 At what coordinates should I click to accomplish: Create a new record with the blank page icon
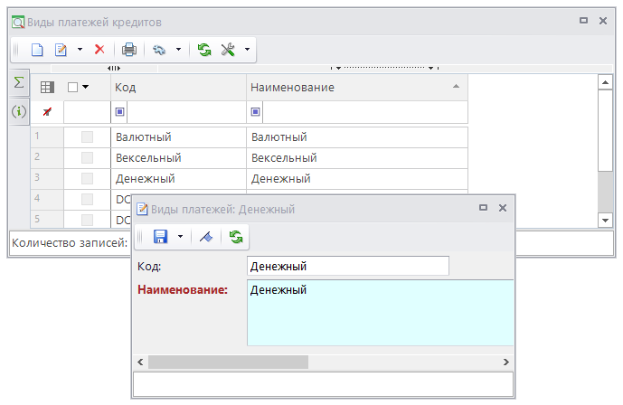[x=37, y=49]
